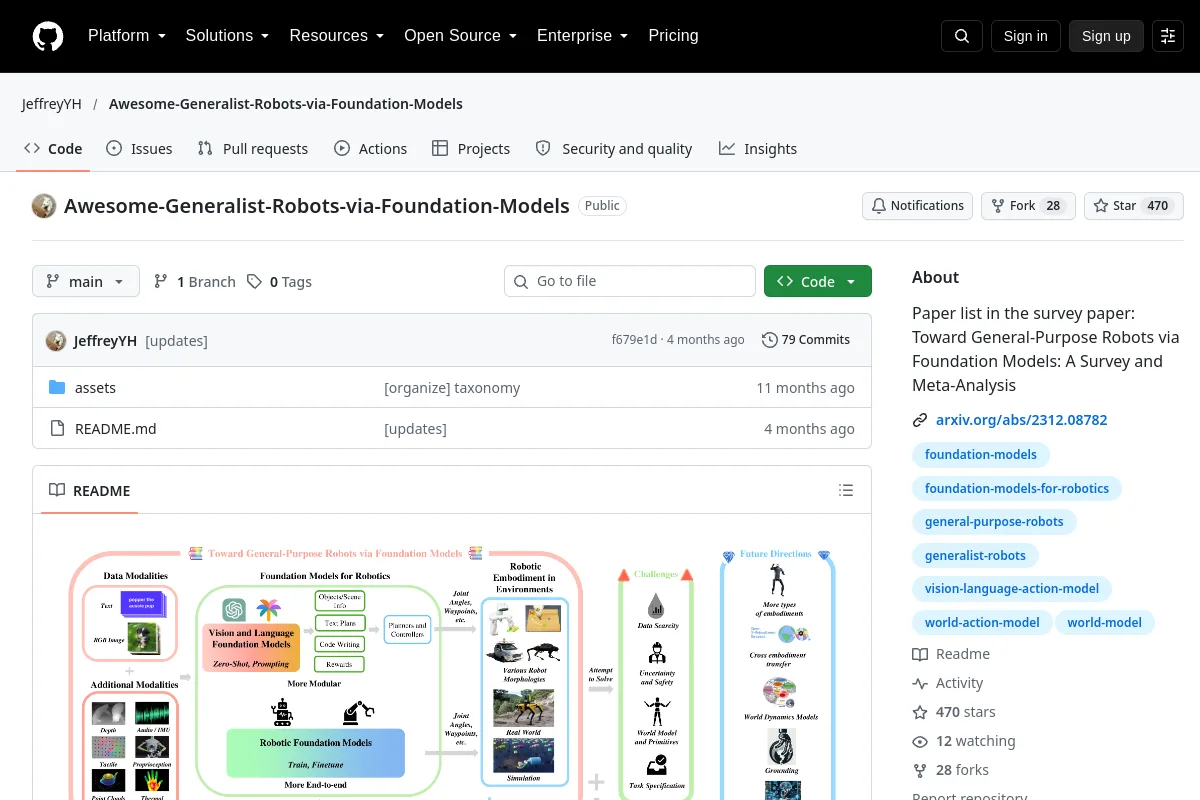
Task: Switch to the Code tab
Action: (x=53, y=149)
